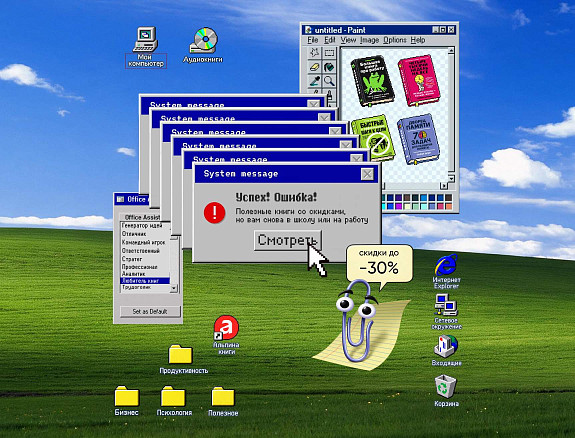Open the Image menu in Paint
The height and width of the screenshot is (438, 575).
coord(369,40)
